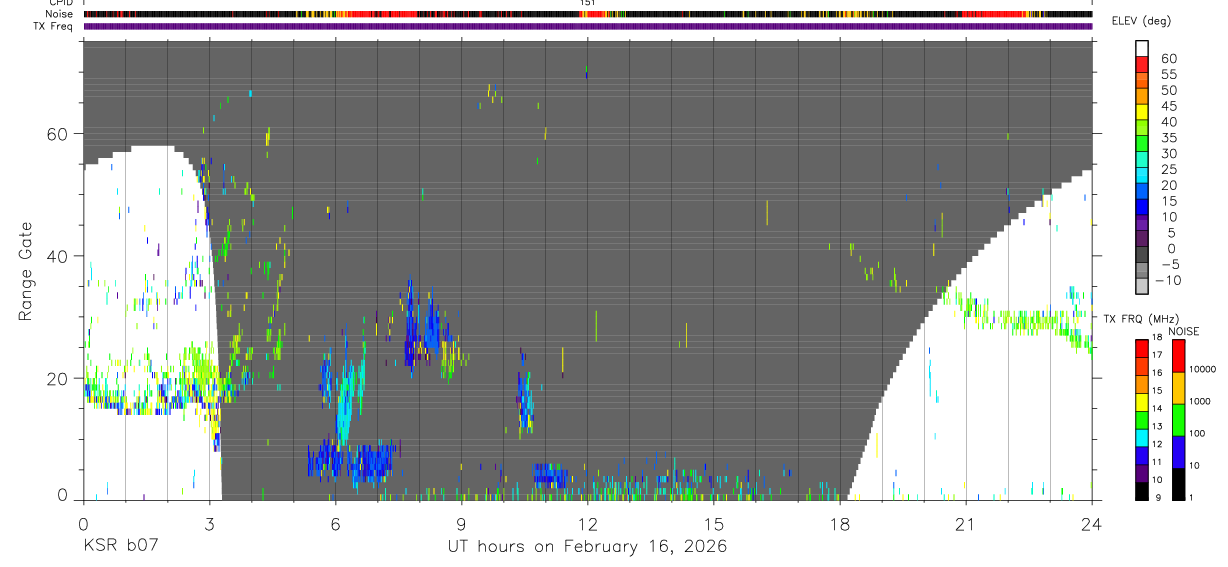Click the purple TX Freq strip above the plot
The height and width of the screenshot is (567, 1228).
pos(587,26)
